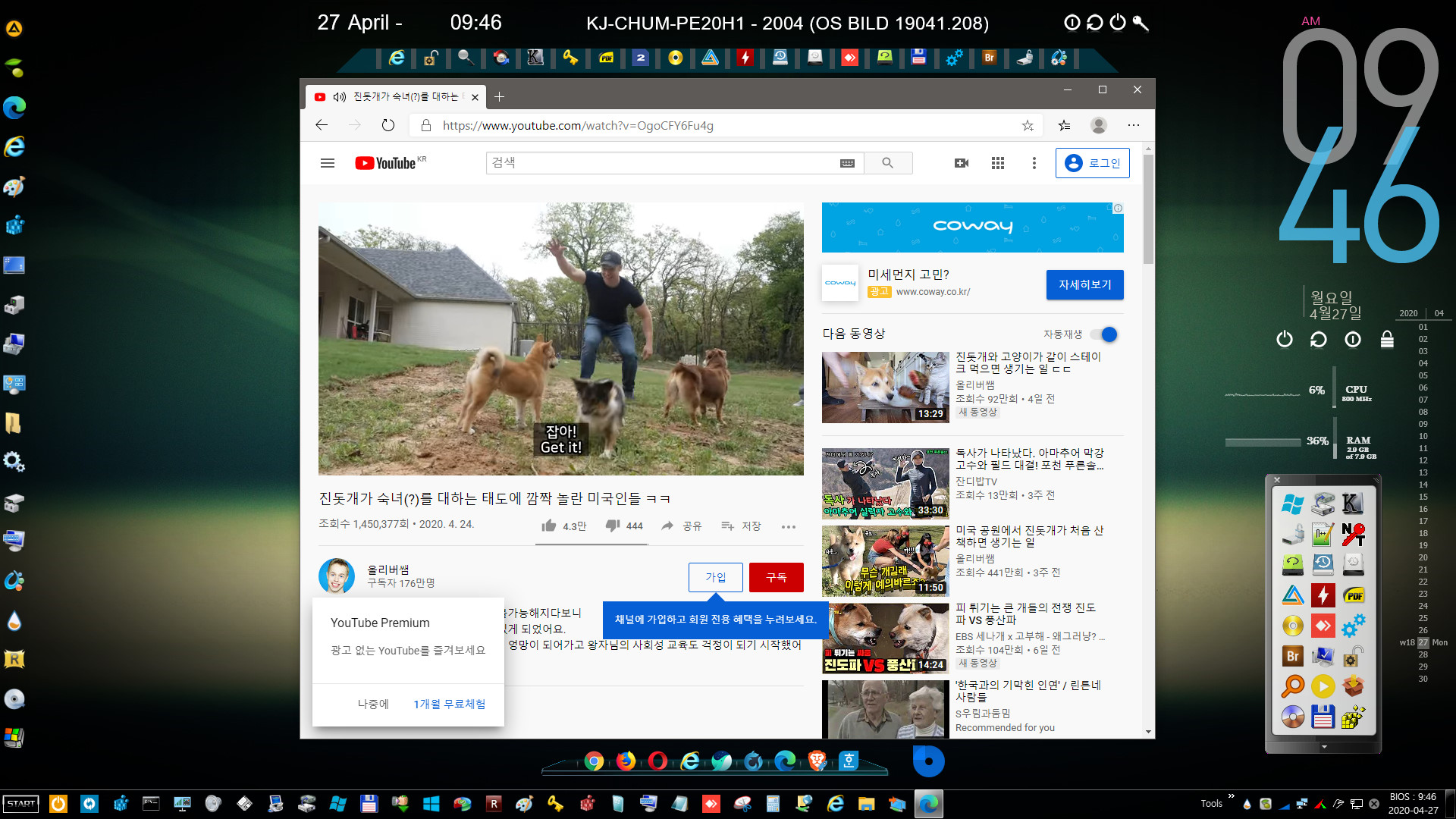Click the browser address bar URL

click(578, 126)
